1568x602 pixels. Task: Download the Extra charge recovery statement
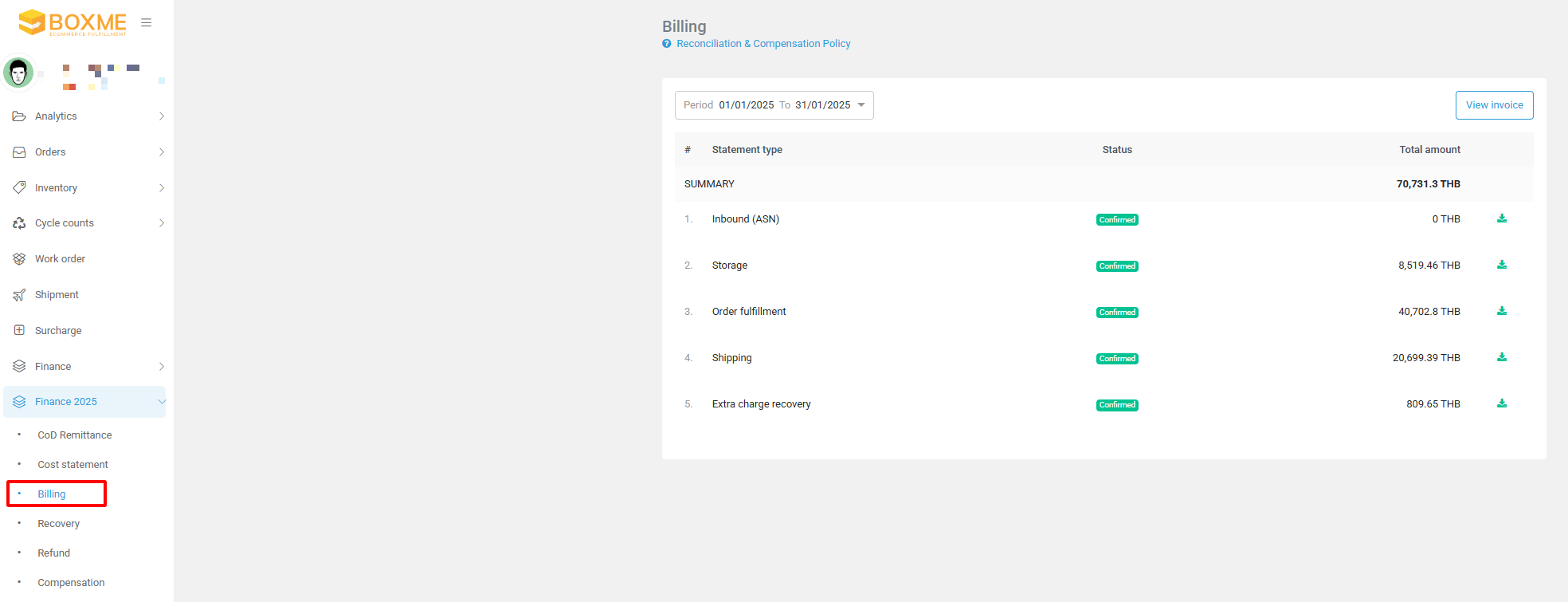(1501, 403)
